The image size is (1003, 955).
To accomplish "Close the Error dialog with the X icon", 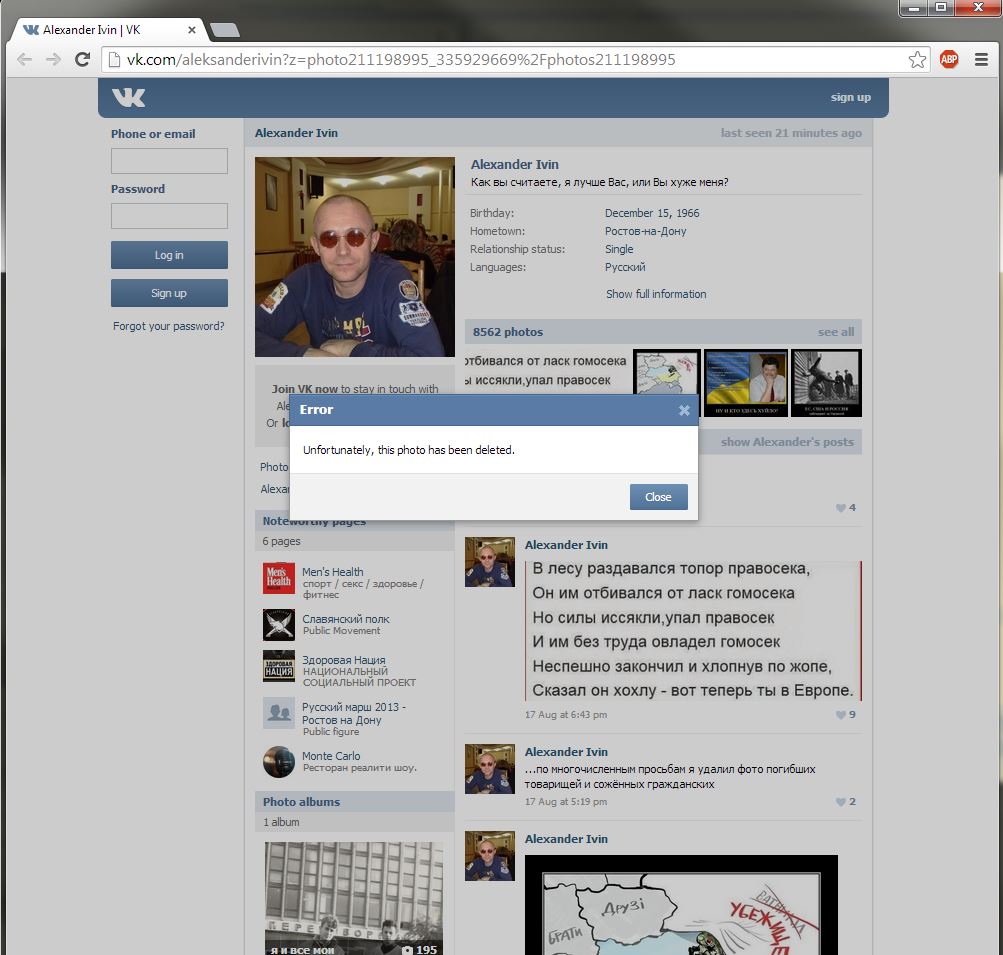I will [684, 410].
